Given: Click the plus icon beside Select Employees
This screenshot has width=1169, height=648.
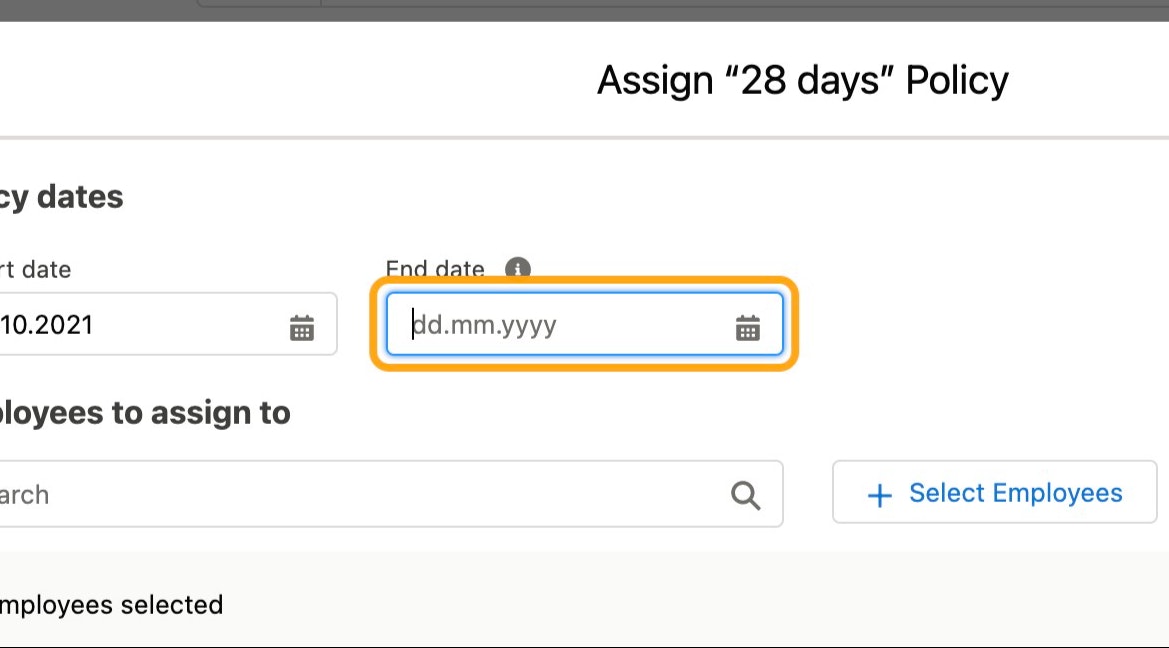Looking at the screenshot, I should 880,495.
